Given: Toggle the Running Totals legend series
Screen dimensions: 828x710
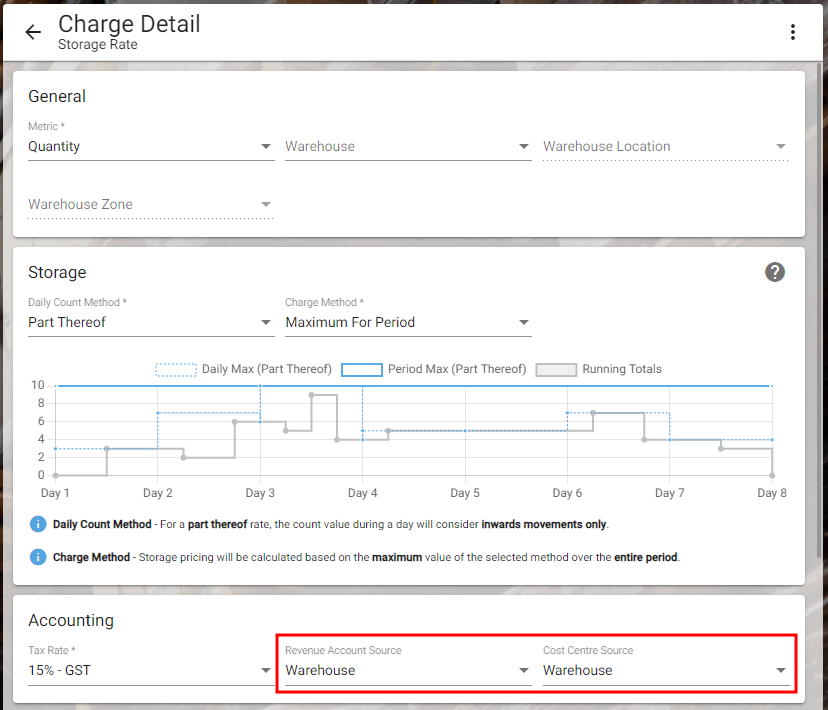Looking at the screenshot, I should 598,369.
